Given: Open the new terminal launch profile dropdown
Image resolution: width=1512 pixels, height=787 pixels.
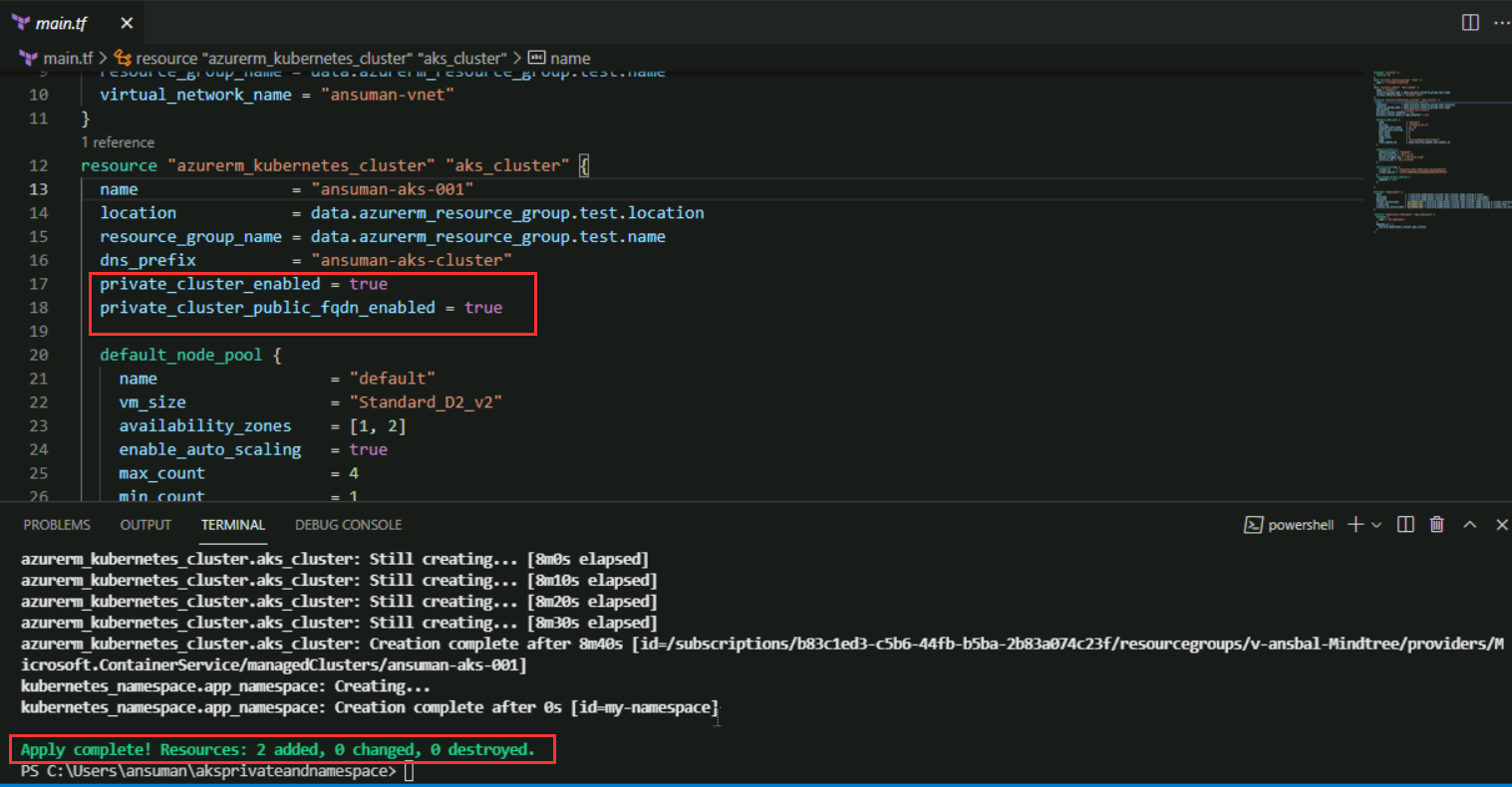Looking at the screenshot, I should pyautogui.click(x=1376, y=525).
